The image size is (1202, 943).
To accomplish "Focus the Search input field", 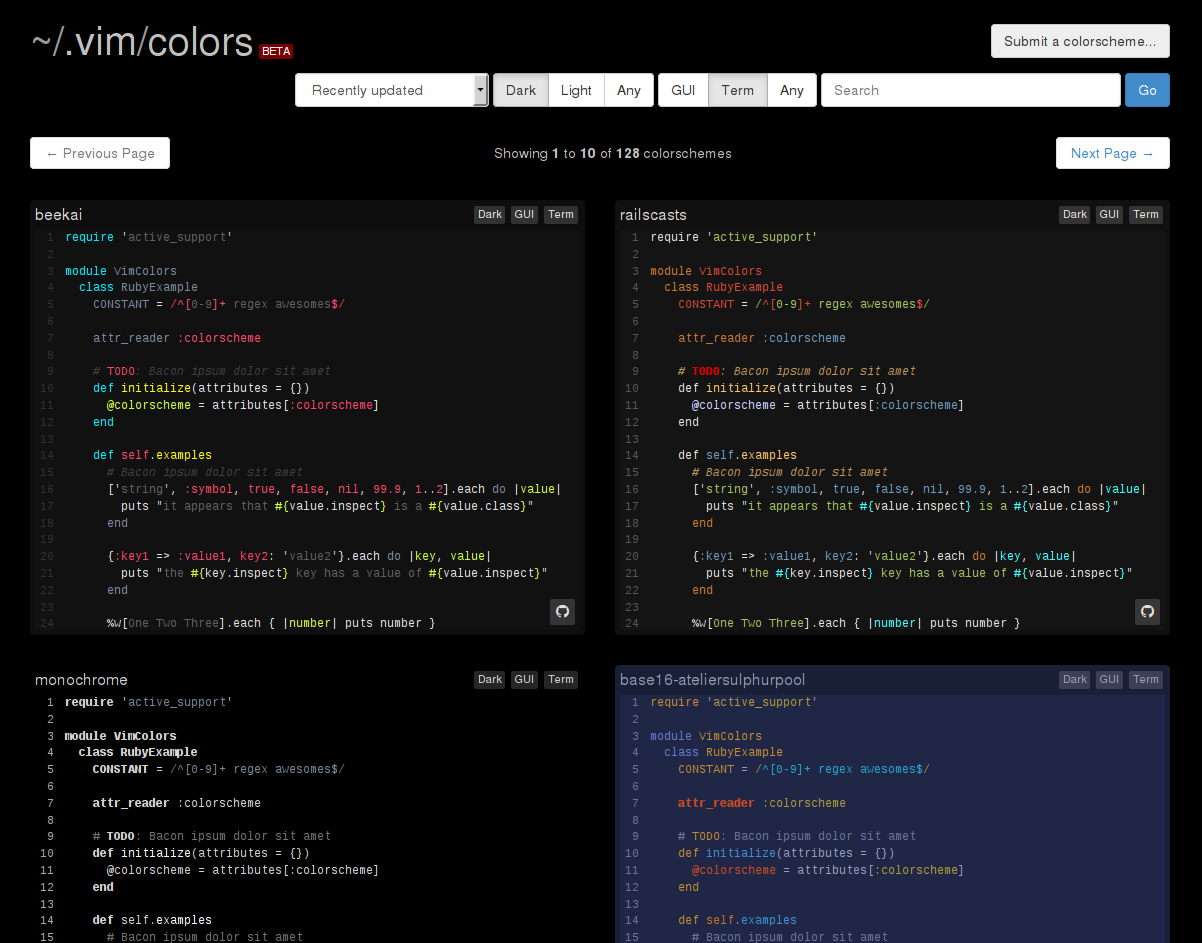I will (x=971, y=90).
